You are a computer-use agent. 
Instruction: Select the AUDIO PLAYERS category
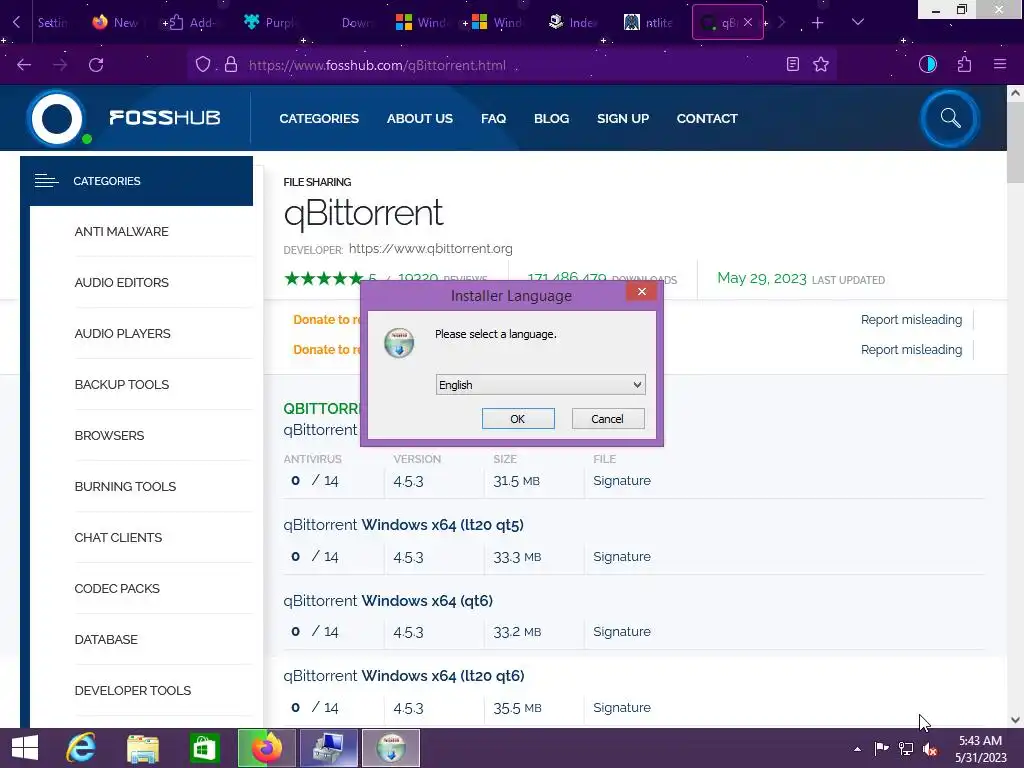(122, 334)
